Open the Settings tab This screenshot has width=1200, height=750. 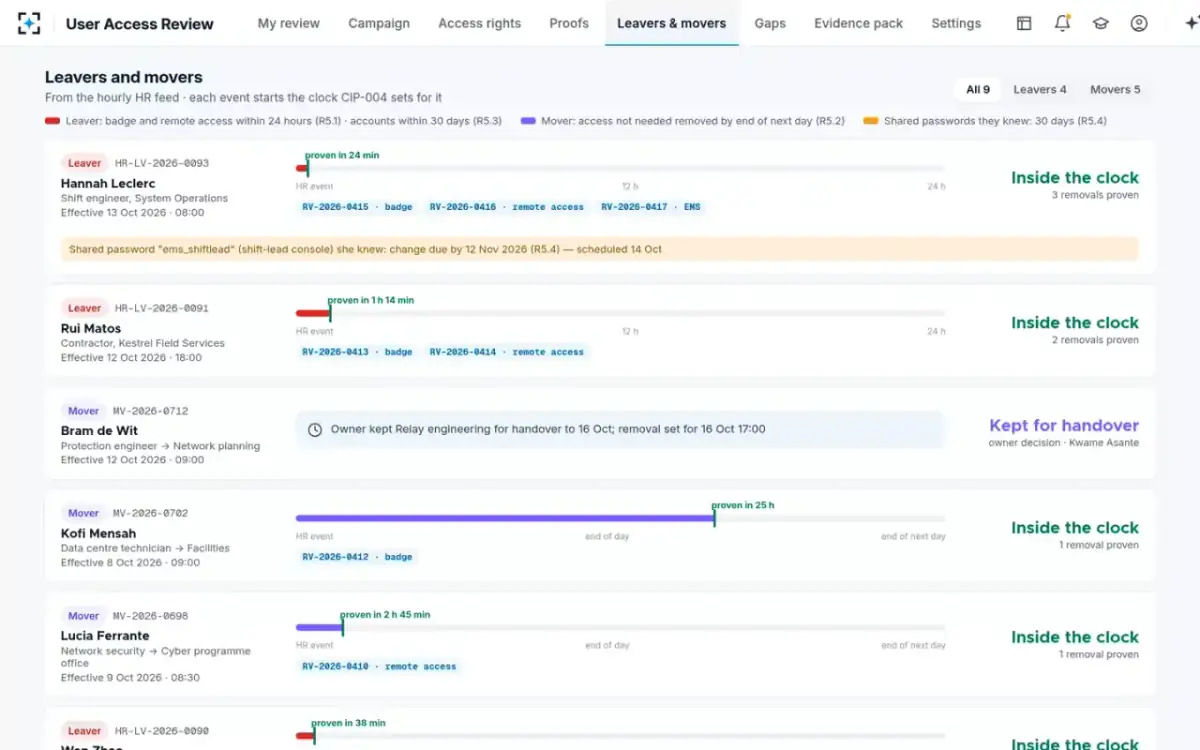[x=956, y=23]
